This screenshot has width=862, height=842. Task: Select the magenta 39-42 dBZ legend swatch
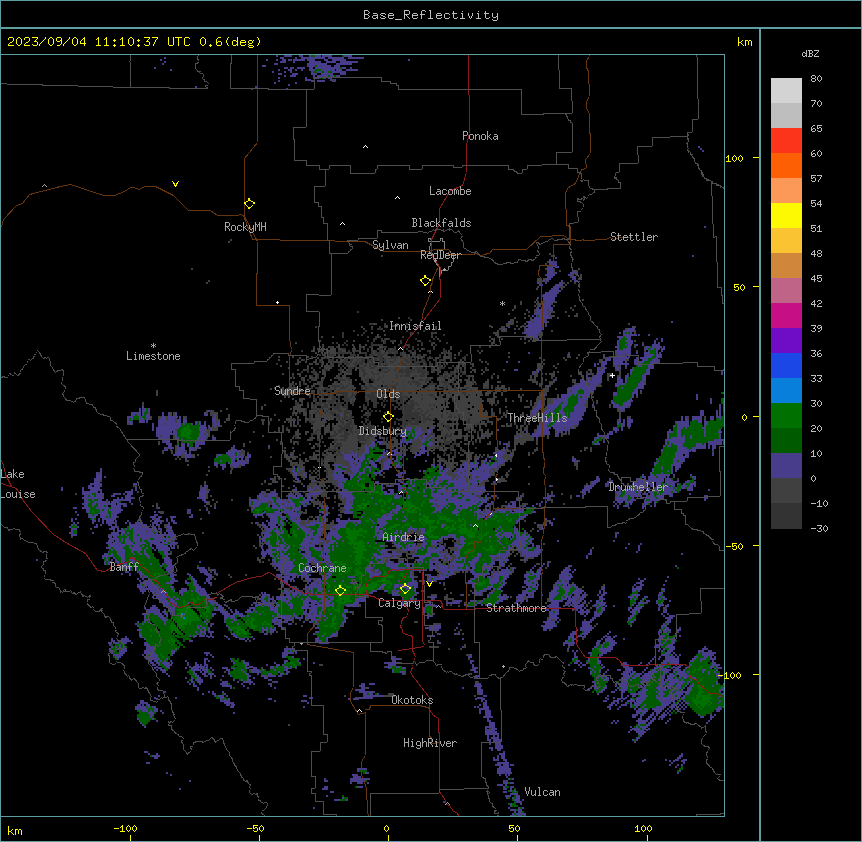click(x=786, y=315)
